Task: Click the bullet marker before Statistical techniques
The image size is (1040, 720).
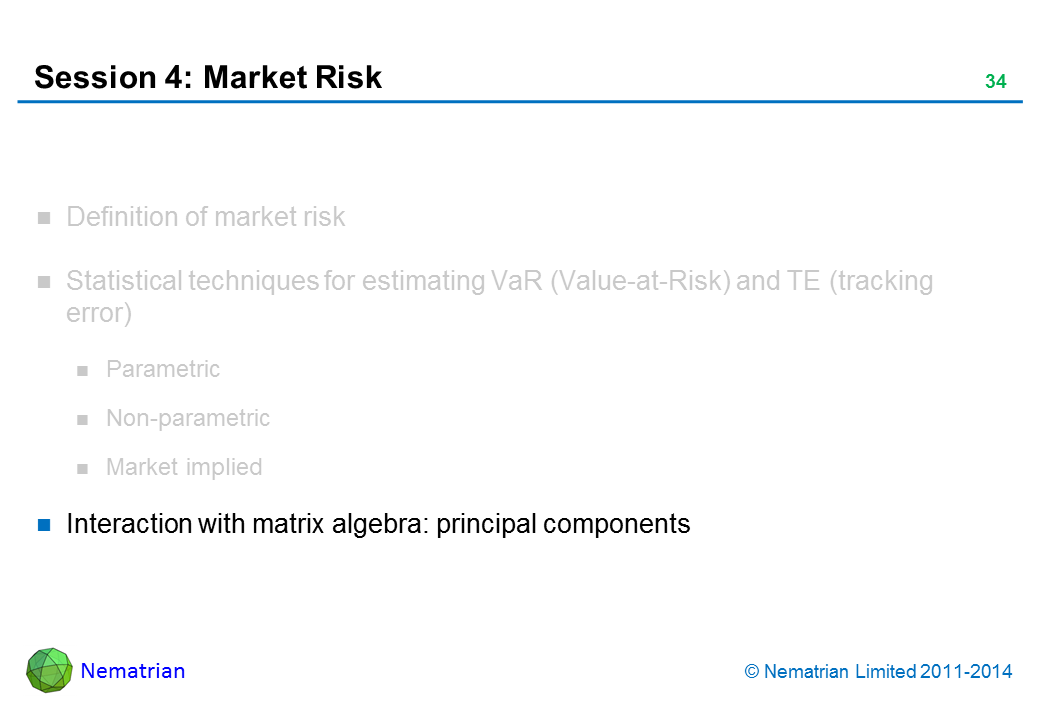Action: (44, 282)
